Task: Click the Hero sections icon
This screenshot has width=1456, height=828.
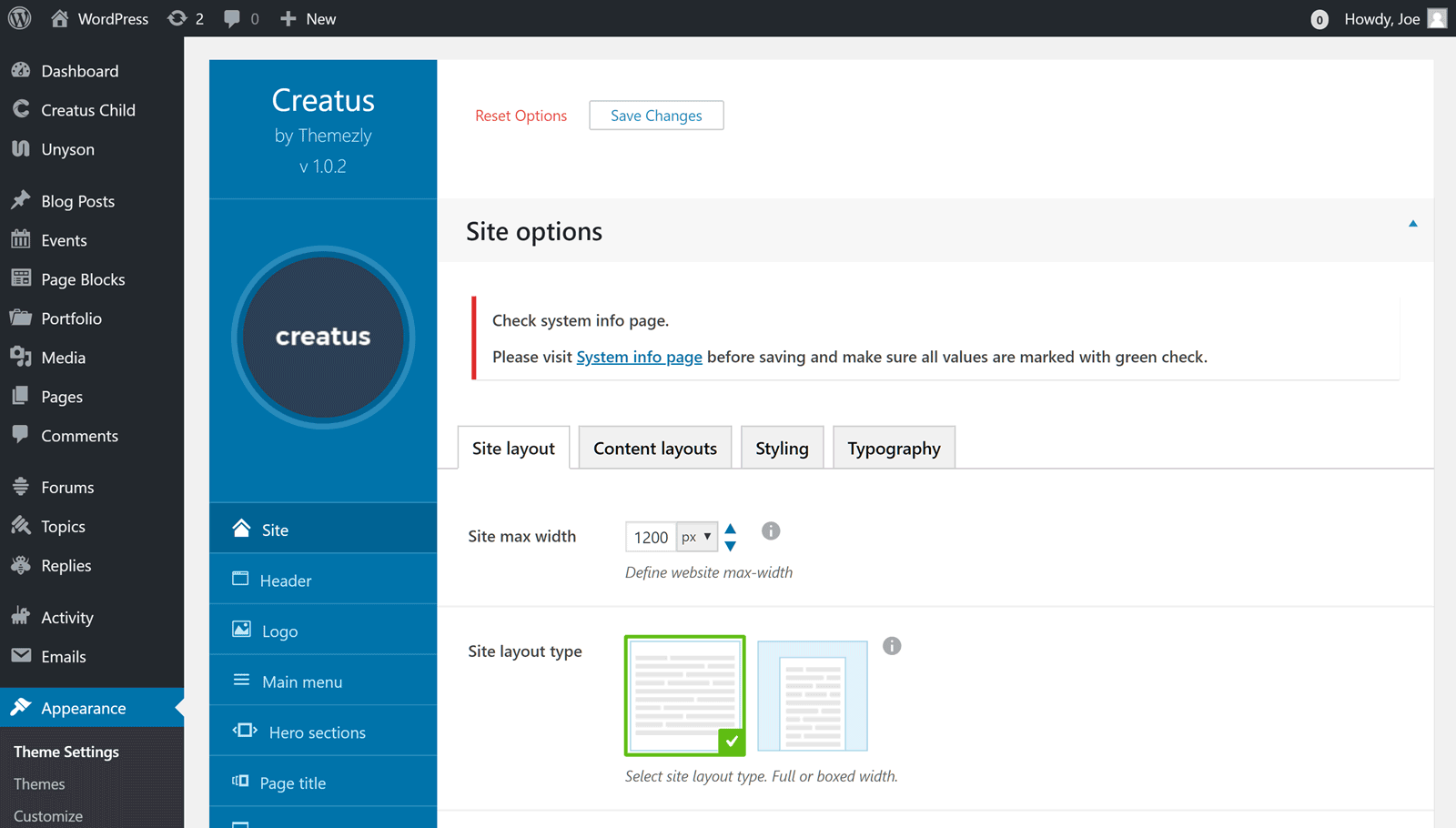Action: coord(245,731)
